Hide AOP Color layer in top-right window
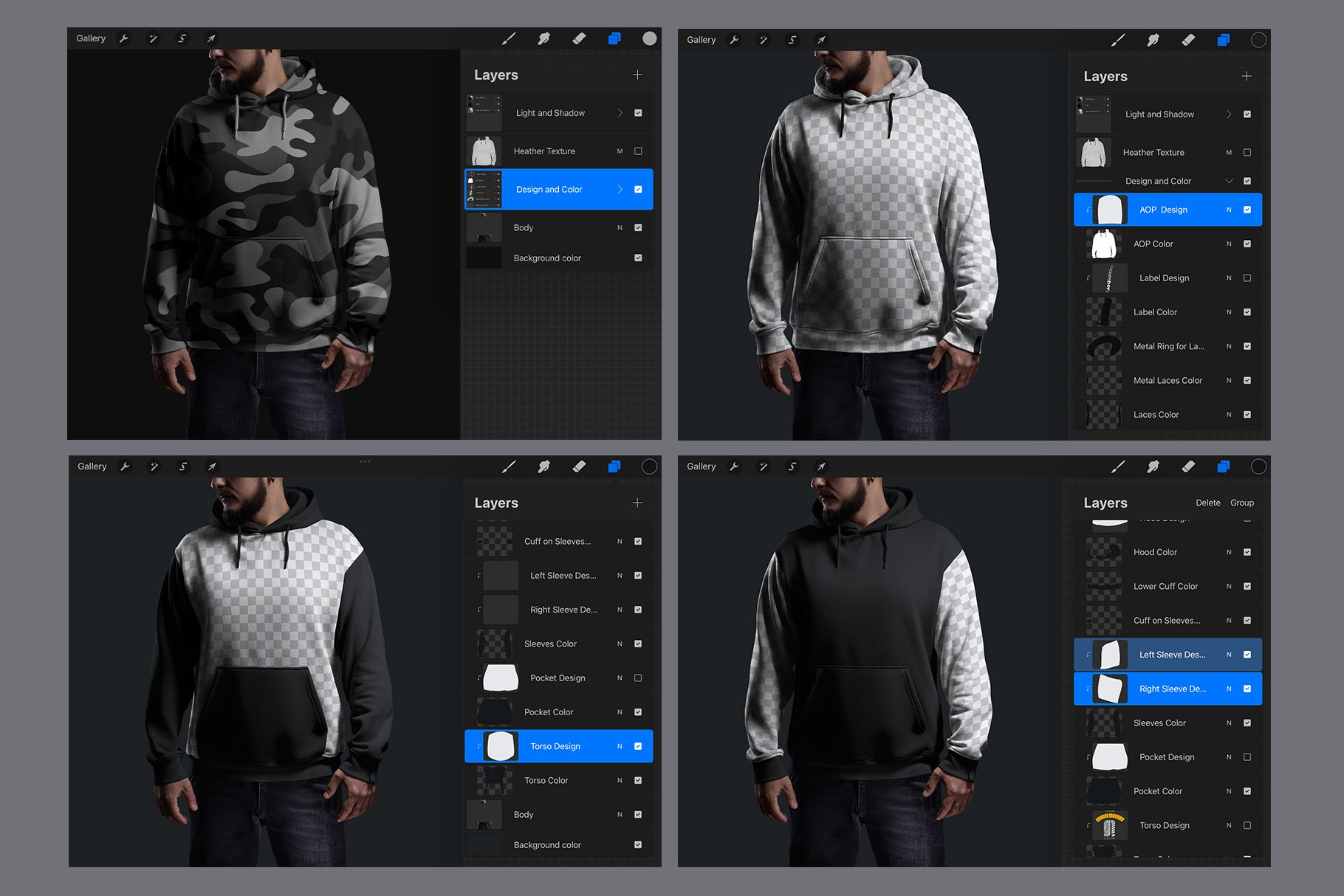Screen dimensions: 1344x896 point(1247,244)
